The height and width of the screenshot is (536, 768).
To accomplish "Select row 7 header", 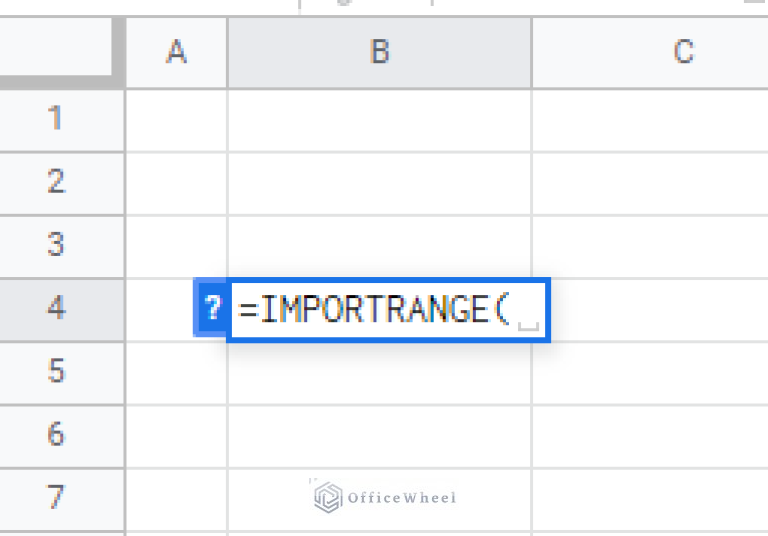I will click(56, 497).
